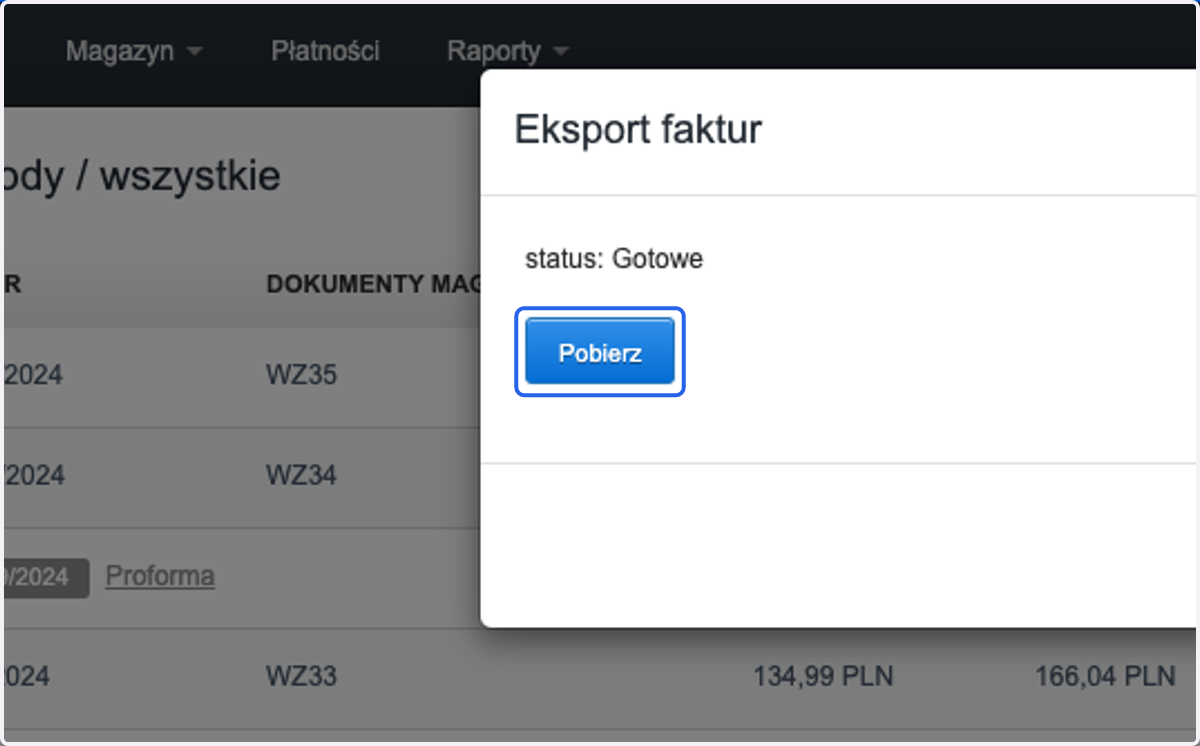Select the invoice row containing WZ35
1200x746 pixels.
click(242, 377)
